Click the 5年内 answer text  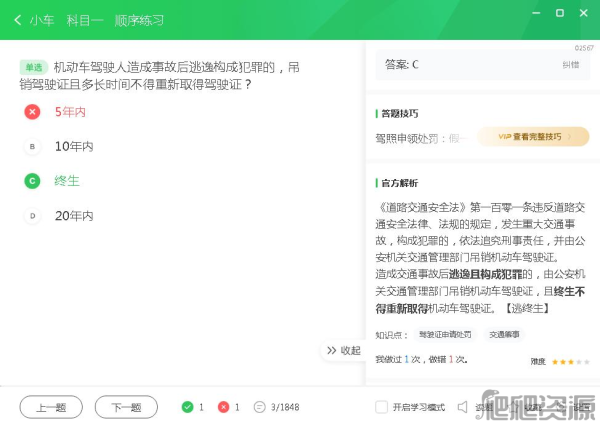(x=70, y=112)
